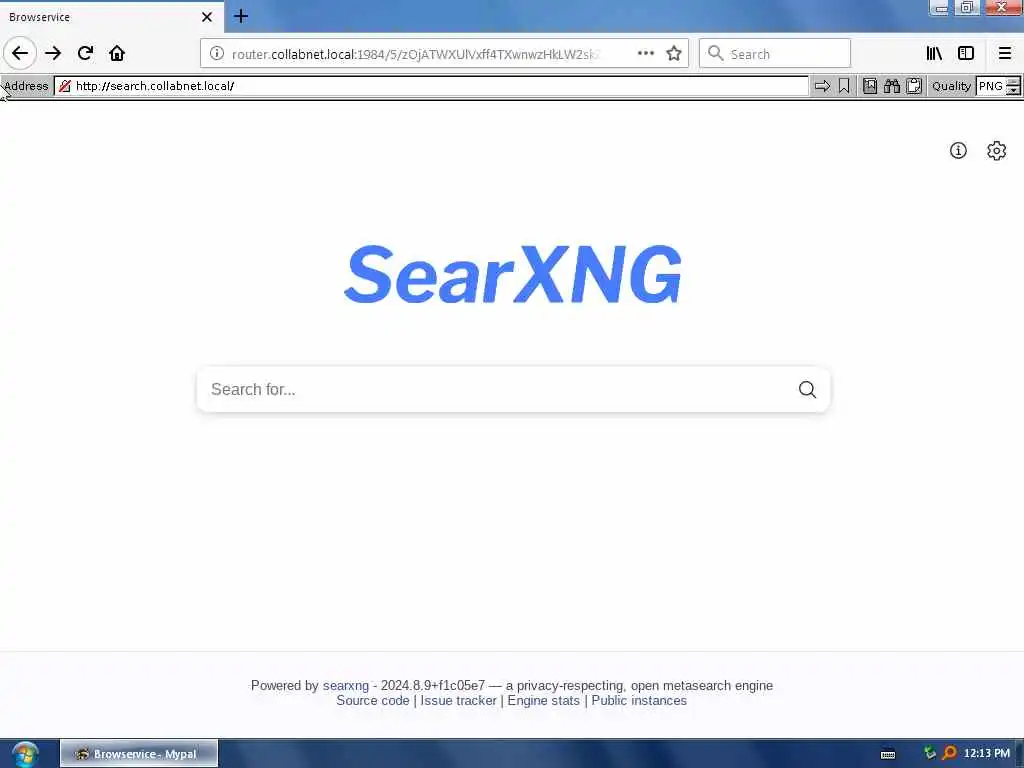
Task: Click the magnifier search submit button
Action: [807, 390]
